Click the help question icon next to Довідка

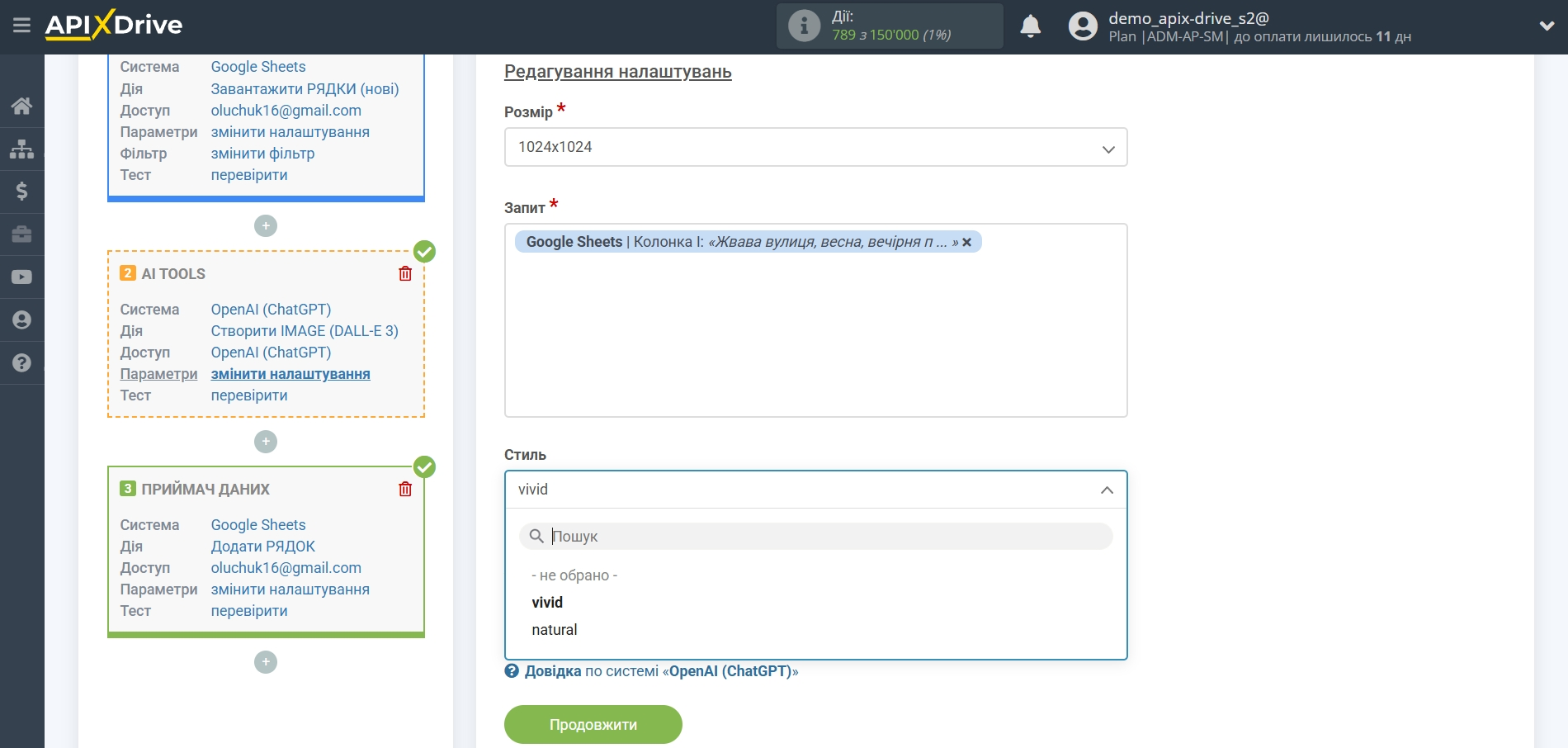click(512, 671)
